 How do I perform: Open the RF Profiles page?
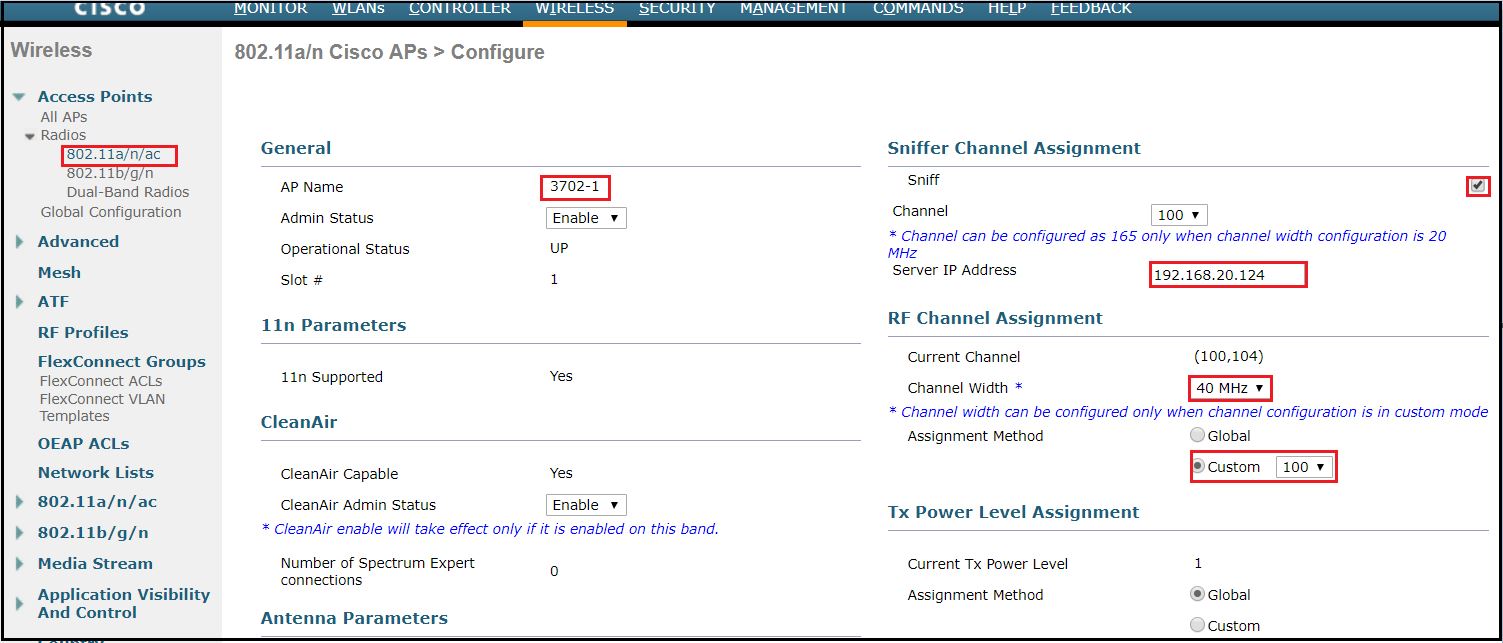(82, 331)
